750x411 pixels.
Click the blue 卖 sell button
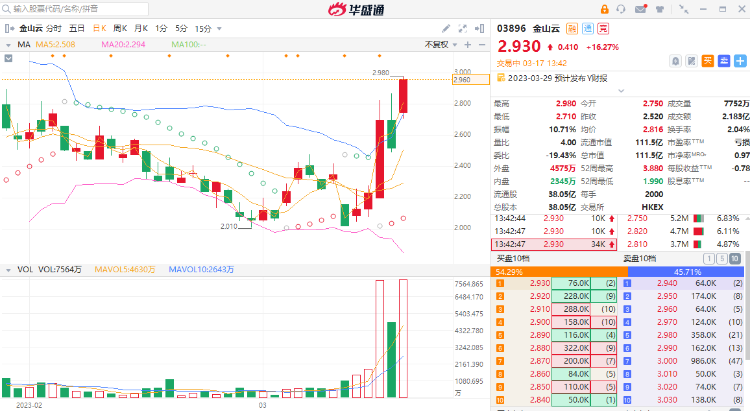724,61
